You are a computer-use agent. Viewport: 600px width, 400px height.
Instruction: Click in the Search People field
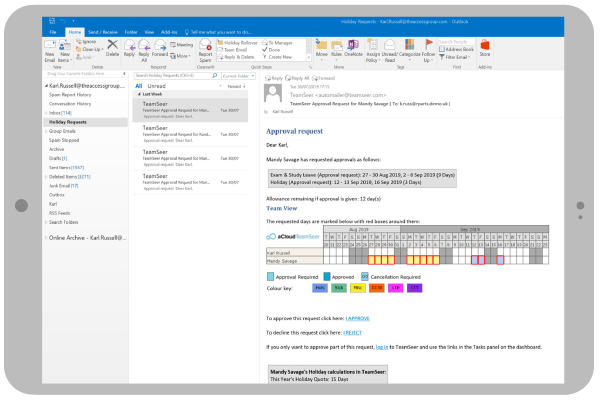click(x=457, y=42)
